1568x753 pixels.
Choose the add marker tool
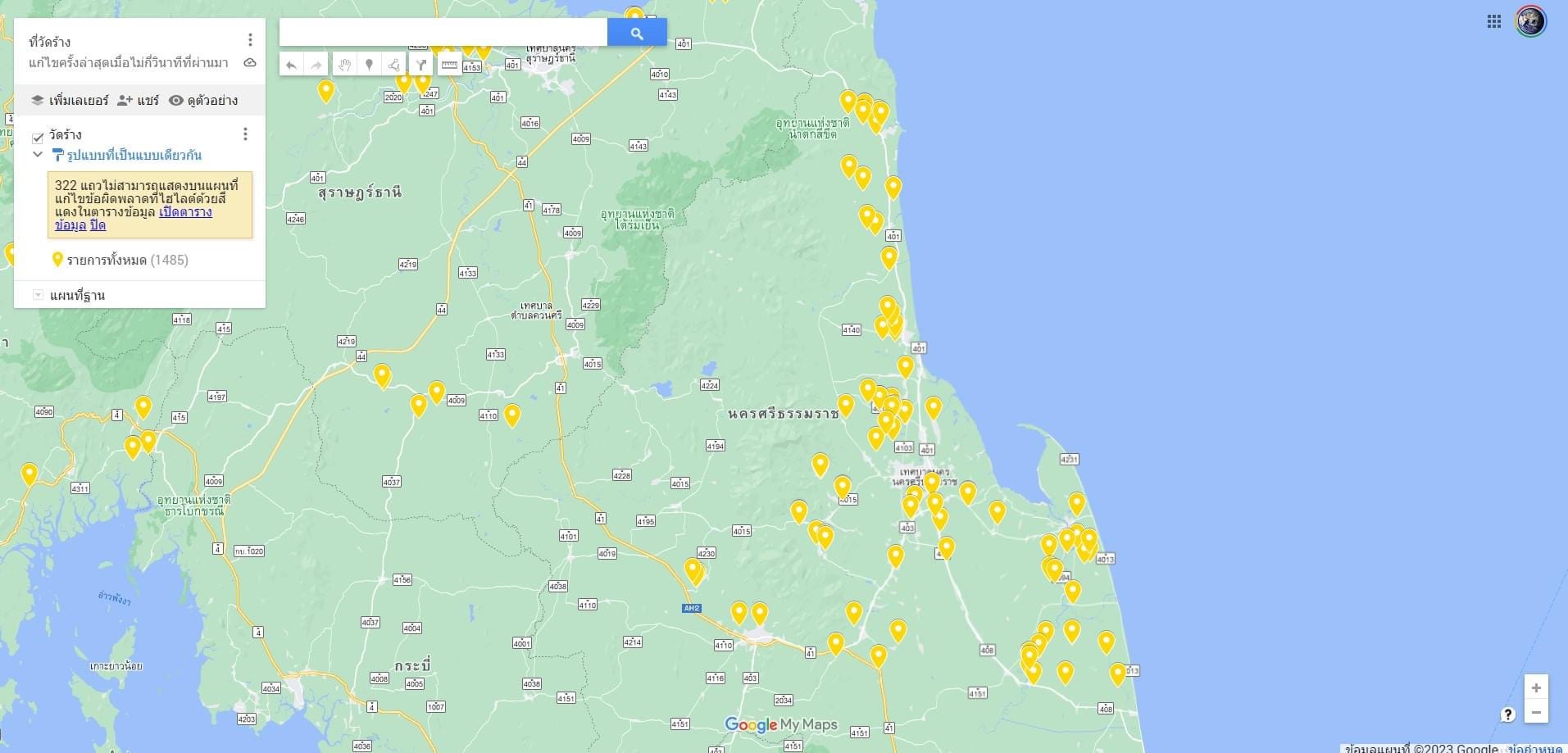tap(370, 65)
